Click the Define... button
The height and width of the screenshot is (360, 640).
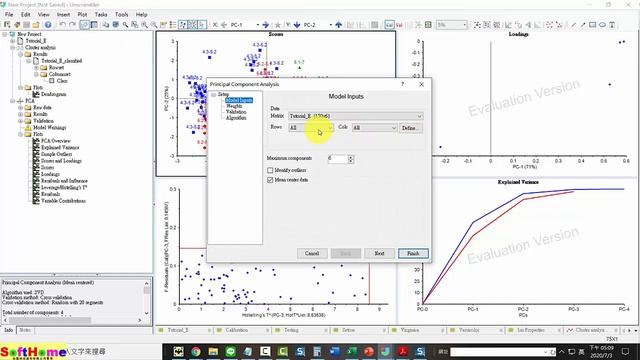411,128
